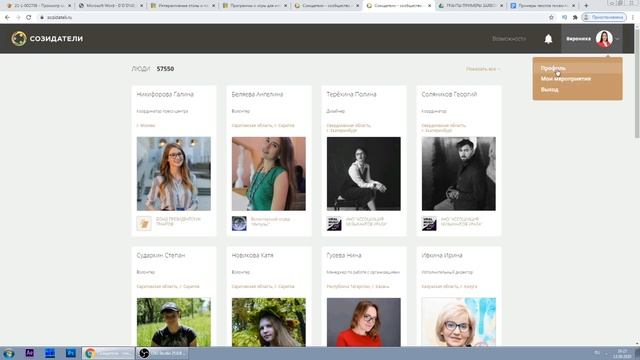Screen dimensions: 640x360
Task: Open Никифорова Галина's profile name
Action: [x=165, y=94]
